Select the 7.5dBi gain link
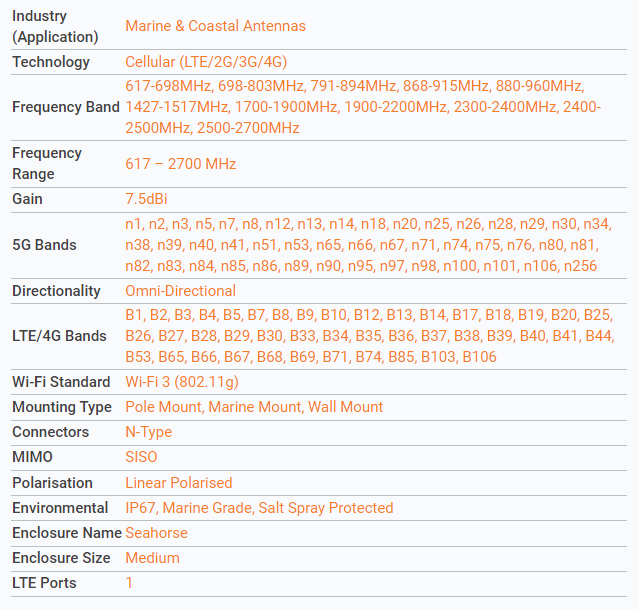 click(x=146, y=199)
